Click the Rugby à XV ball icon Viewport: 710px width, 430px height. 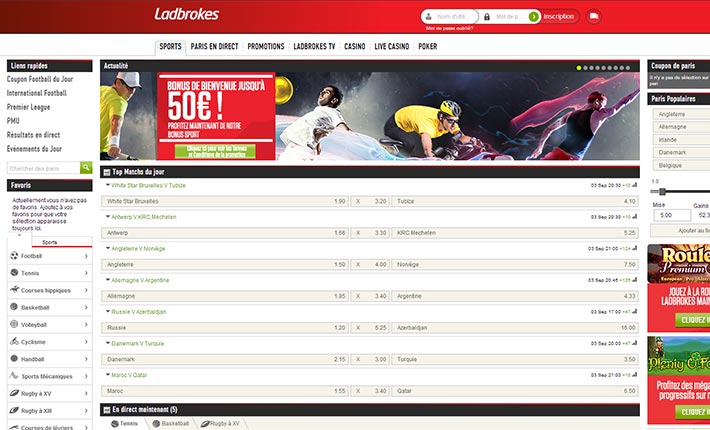[14, 393]
